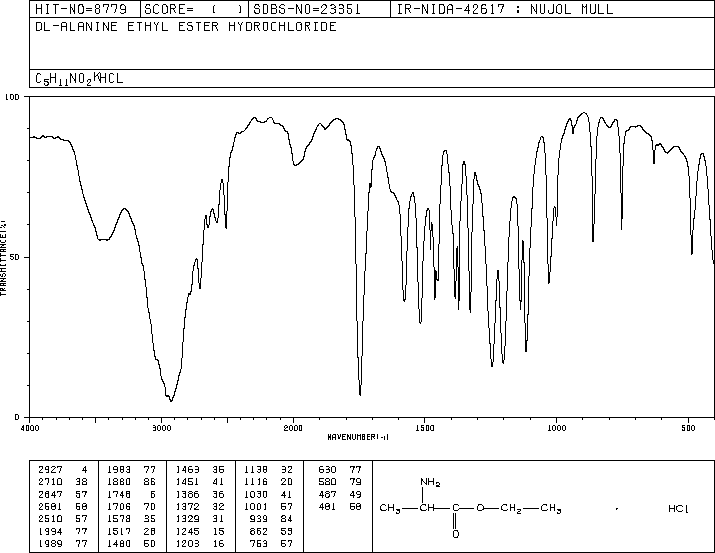The height and width of the screenshot is (553, 715).
Task: Click the 1000 x-axis tick label
Action: 556,427
